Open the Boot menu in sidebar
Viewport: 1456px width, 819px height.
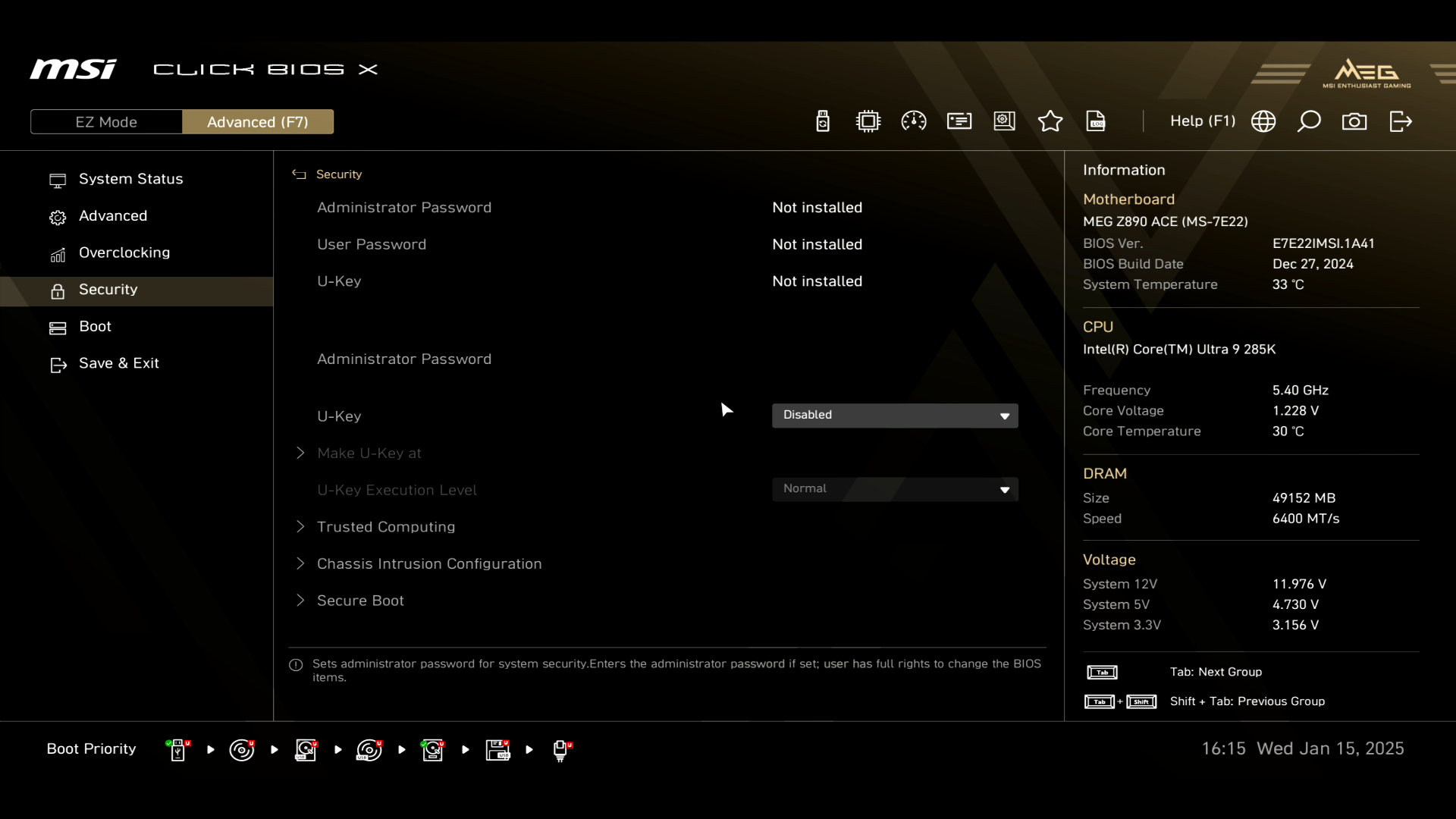pos(95,327)
